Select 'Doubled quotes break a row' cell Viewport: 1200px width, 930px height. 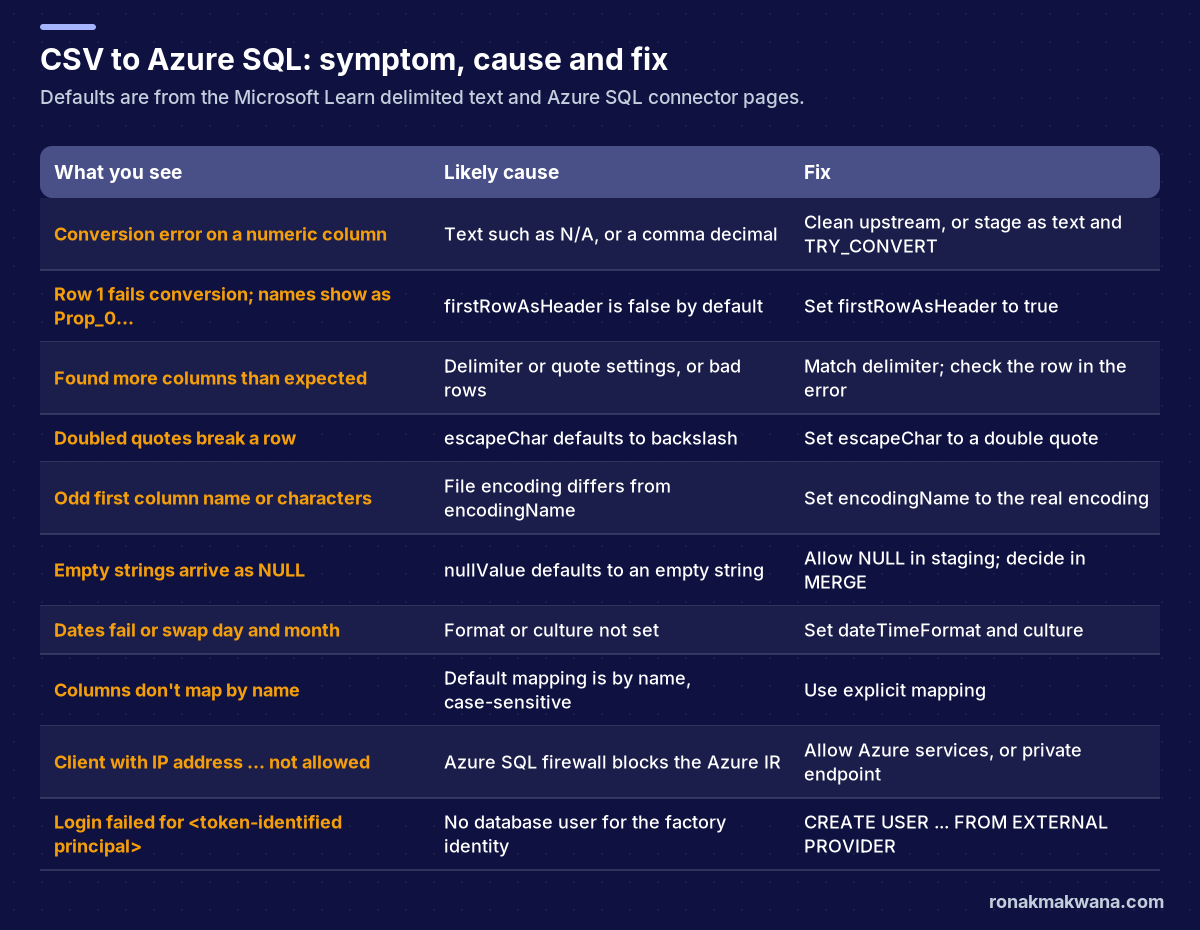175,438
